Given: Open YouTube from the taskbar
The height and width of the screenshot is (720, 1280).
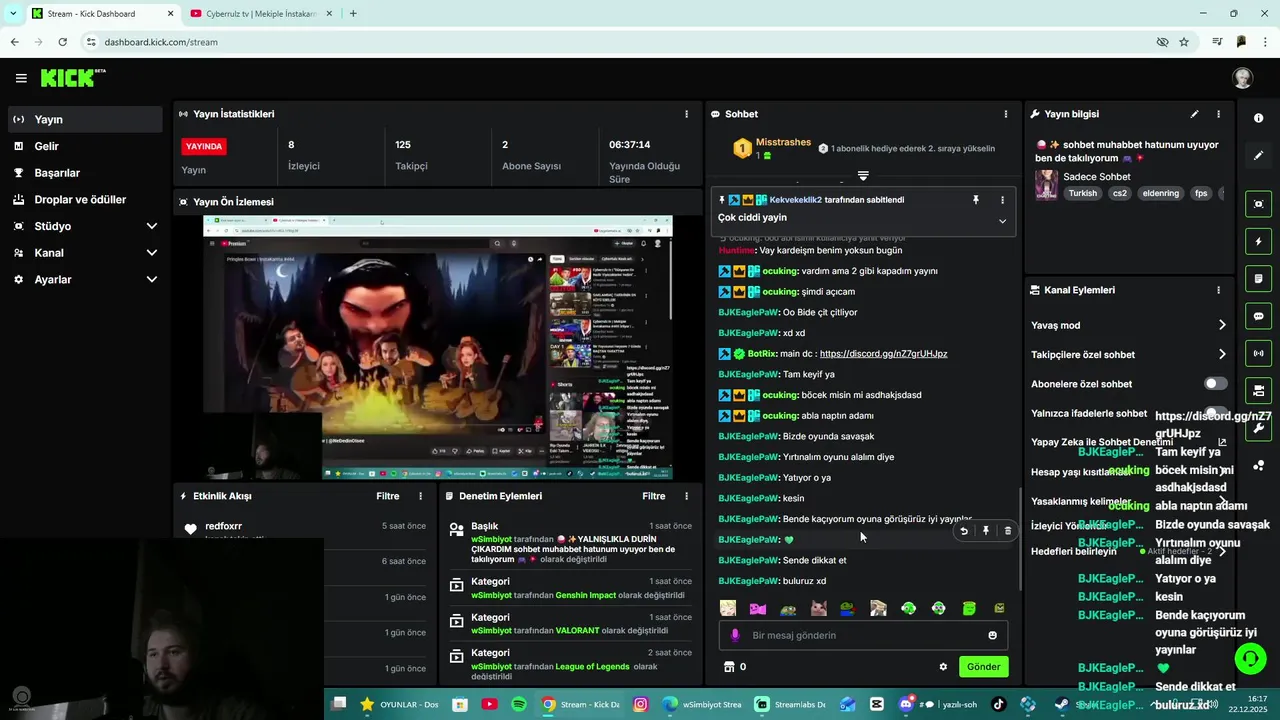Looking at the screenshot, I should pyautogui.click(x=489, y=704).
